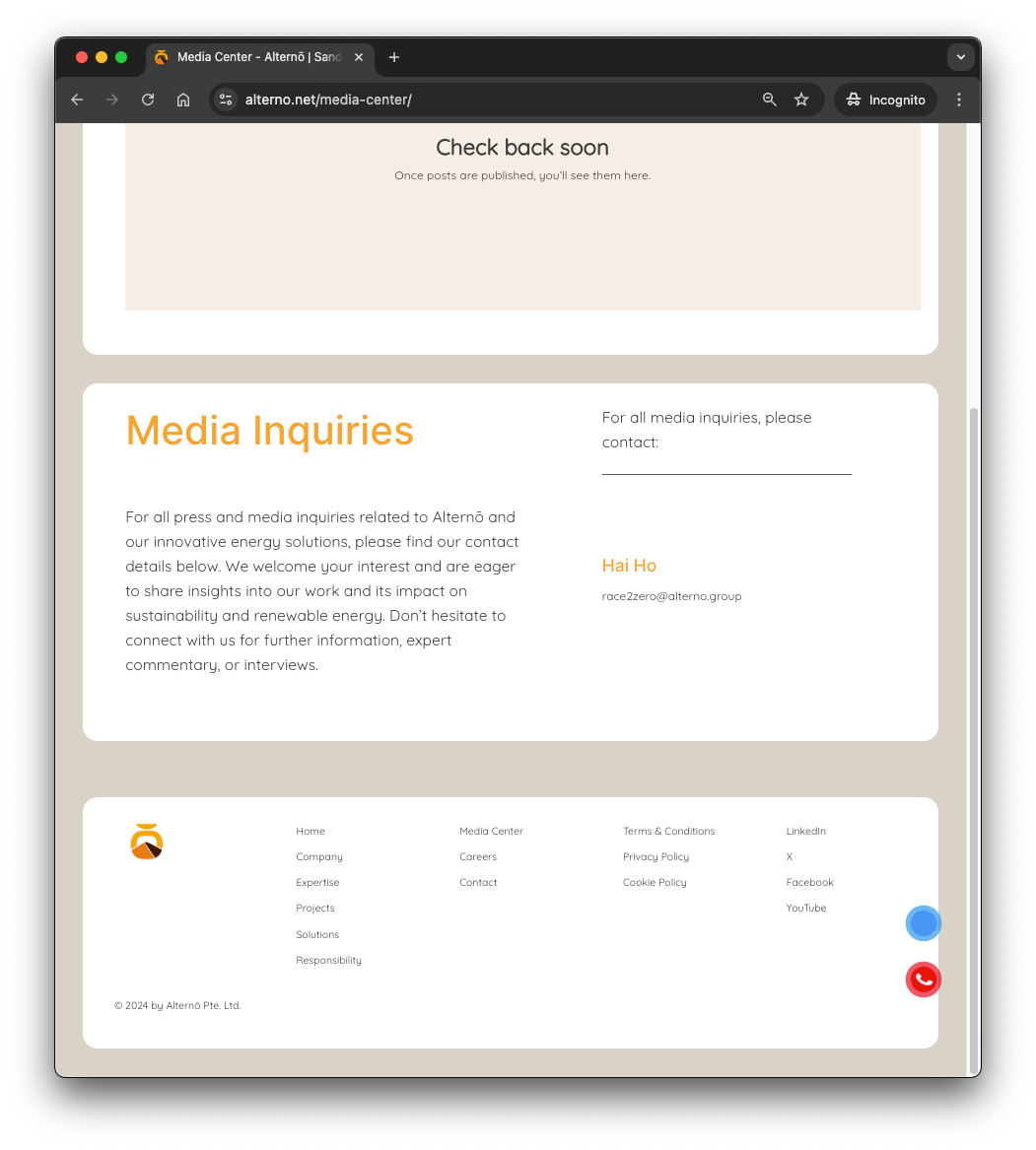Click the red phone call floating button
This screenshot has width=1036, height=1150.
924,980
